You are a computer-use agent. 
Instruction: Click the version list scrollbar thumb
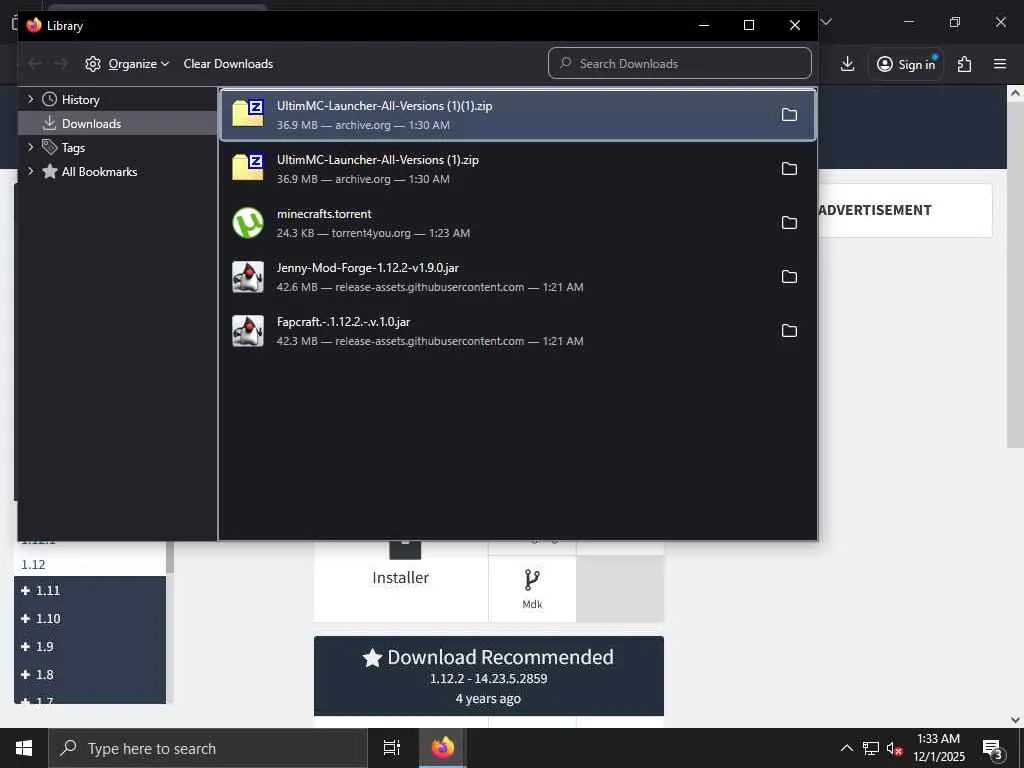tap(170, 557)
